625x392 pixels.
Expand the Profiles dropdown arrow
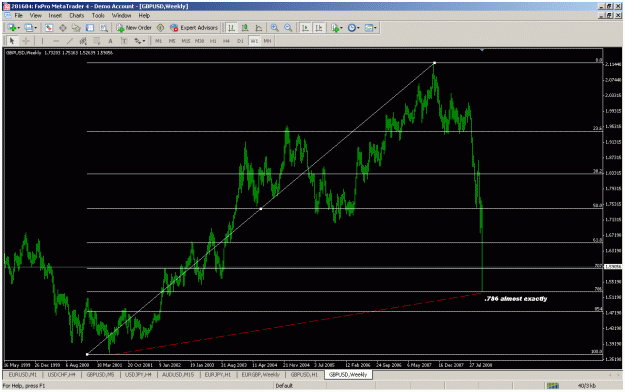tap(35, 28)
